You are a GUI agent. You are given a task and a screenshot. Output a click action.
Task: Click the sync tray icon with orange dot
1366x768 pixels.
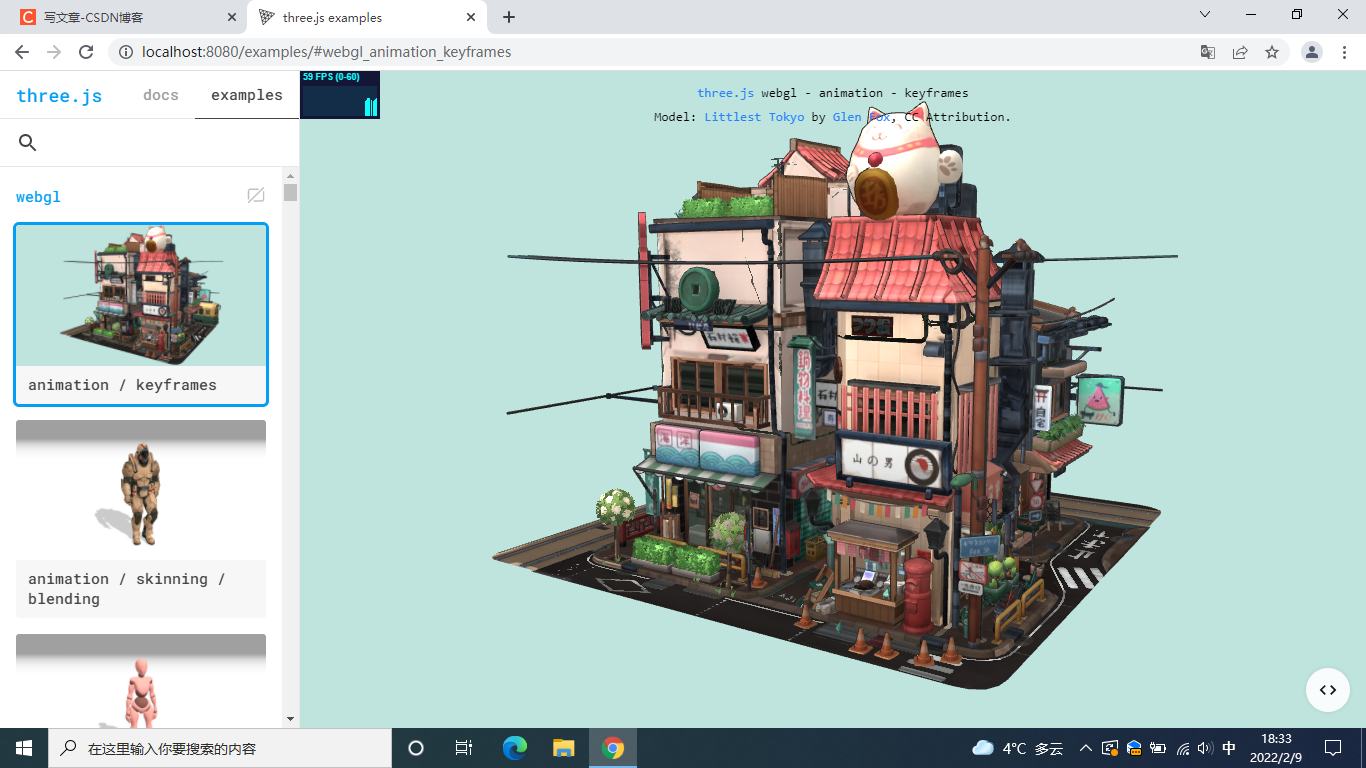pyautogui.click(x=1110, y=748)
